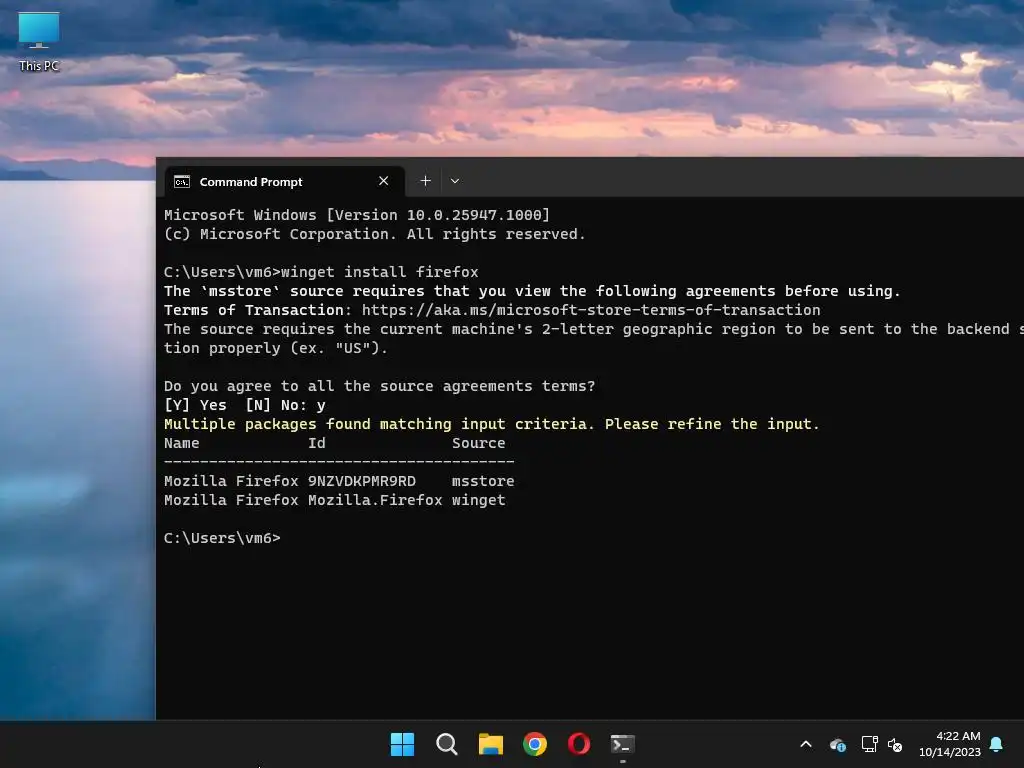Launch Google Chrome from taskbar
Viewport: 1024px width, 768px height.
click(535, 744)
